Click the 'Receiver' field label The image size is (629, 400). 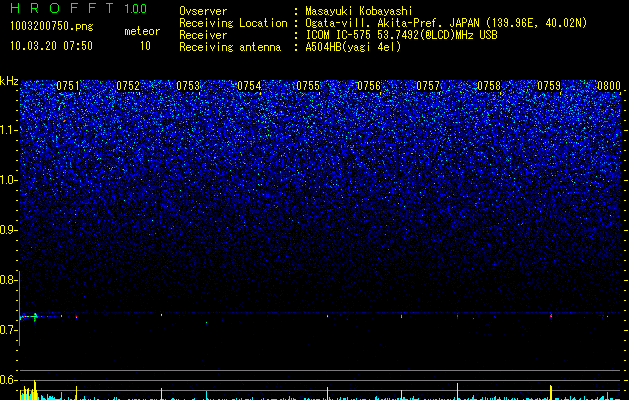(203, 35)
